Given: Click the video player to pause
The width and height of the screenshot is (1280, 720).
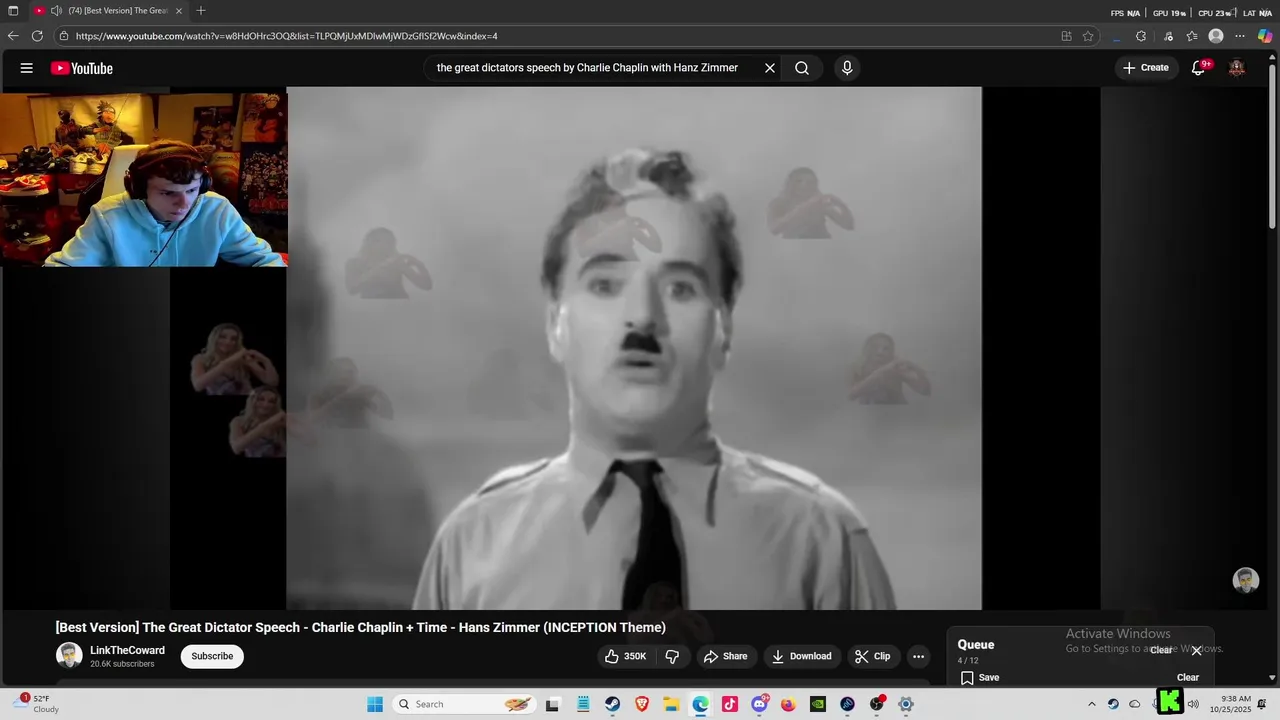Looking at the screenshot, I should pos(634,348).
